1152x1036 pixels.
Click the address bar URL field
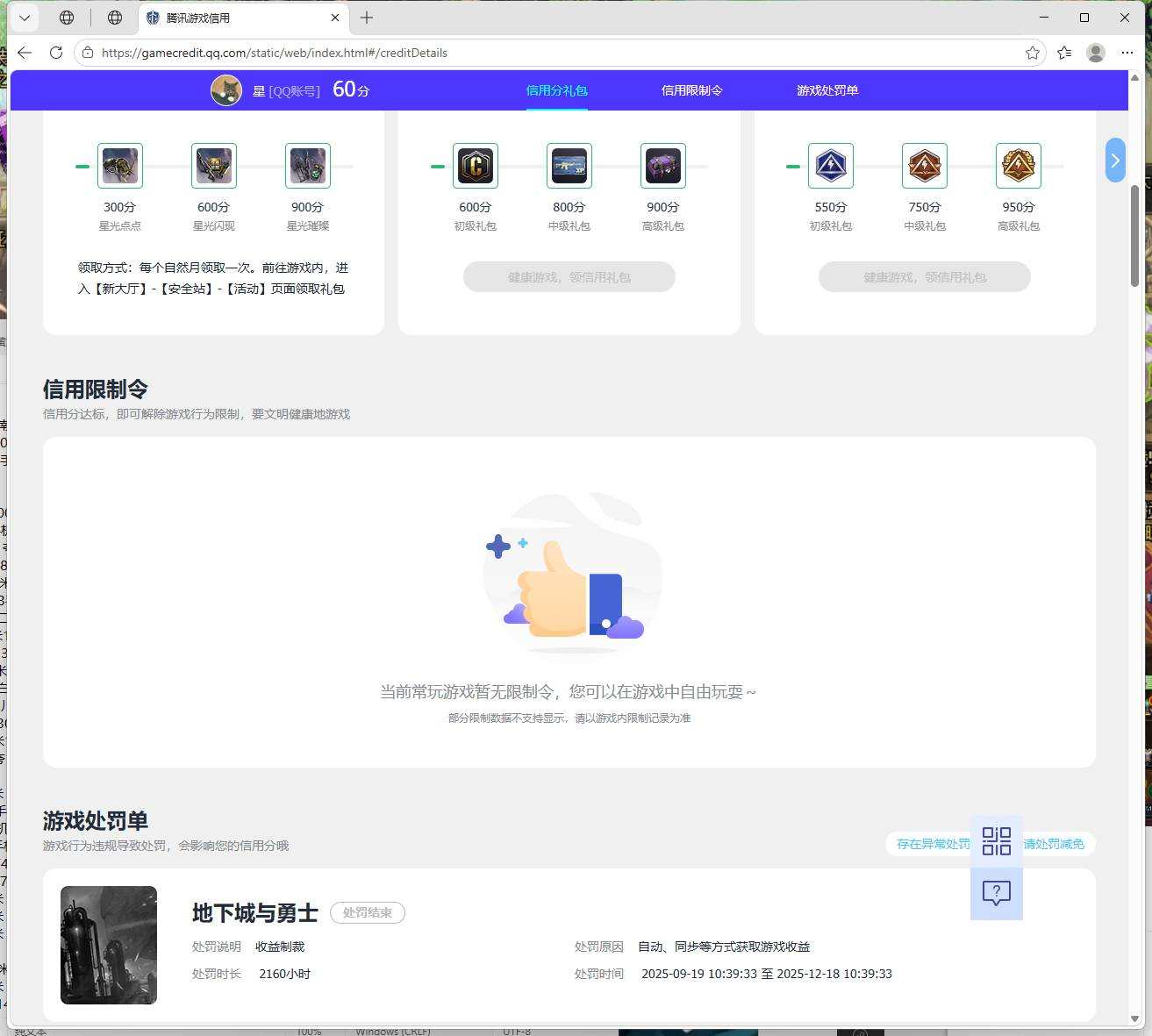(560, 53)
